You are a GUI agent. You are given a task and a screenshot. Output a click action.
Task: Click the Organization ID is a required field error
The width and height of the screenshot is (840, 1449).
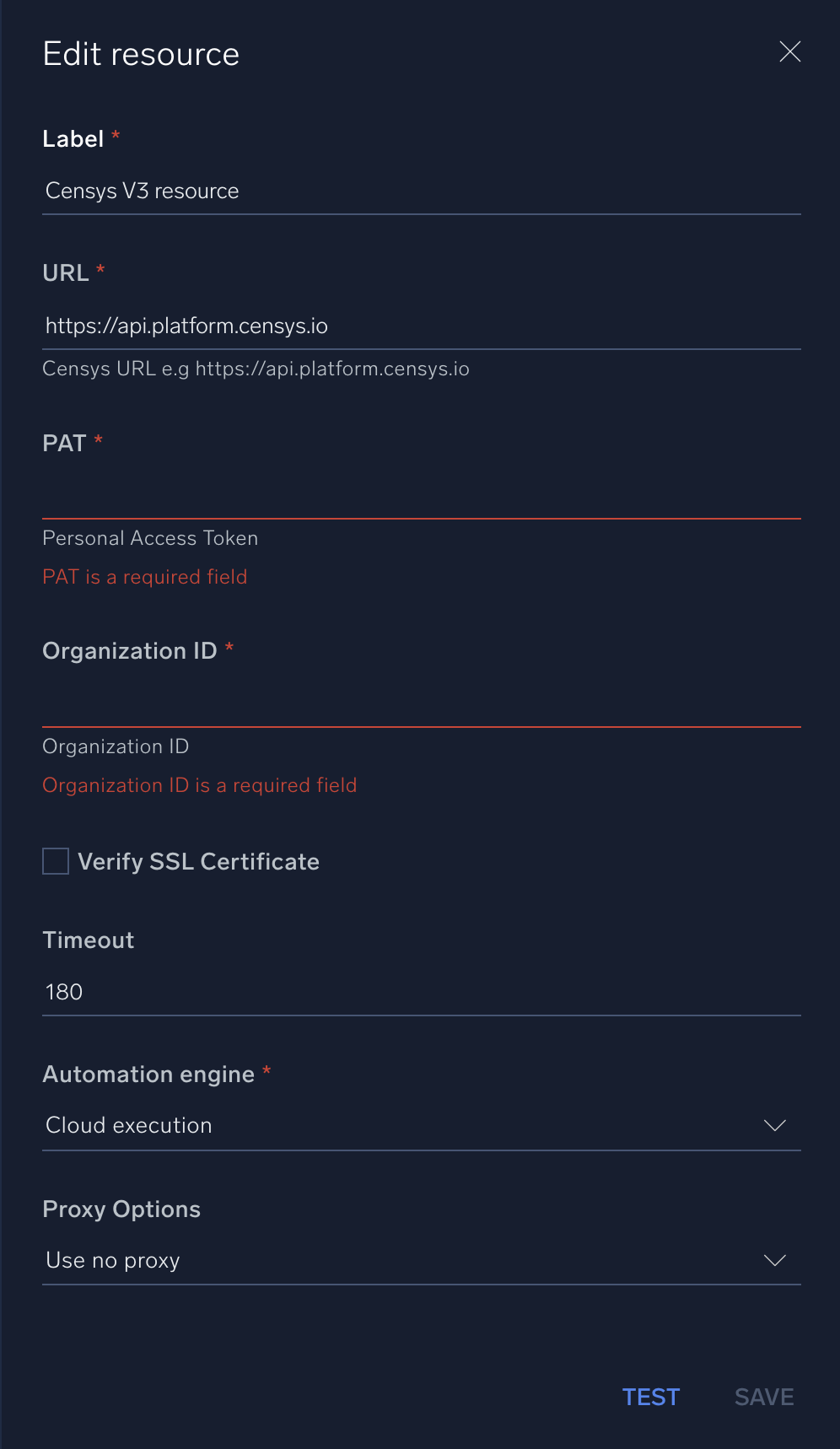coord(200,786)
